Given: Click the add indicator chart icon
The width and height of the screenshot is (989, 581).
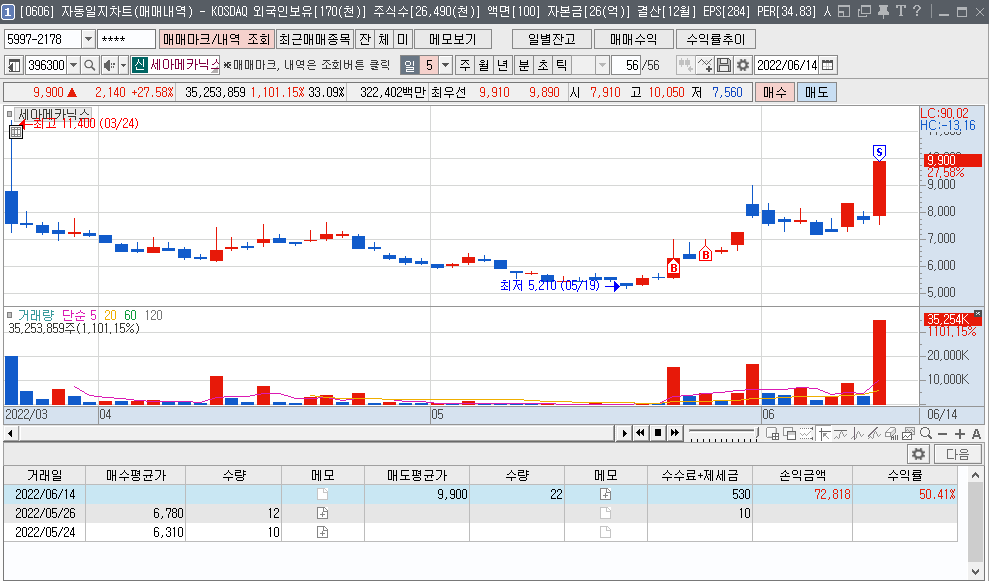Looking at the screenshot, I should point(705,65).
